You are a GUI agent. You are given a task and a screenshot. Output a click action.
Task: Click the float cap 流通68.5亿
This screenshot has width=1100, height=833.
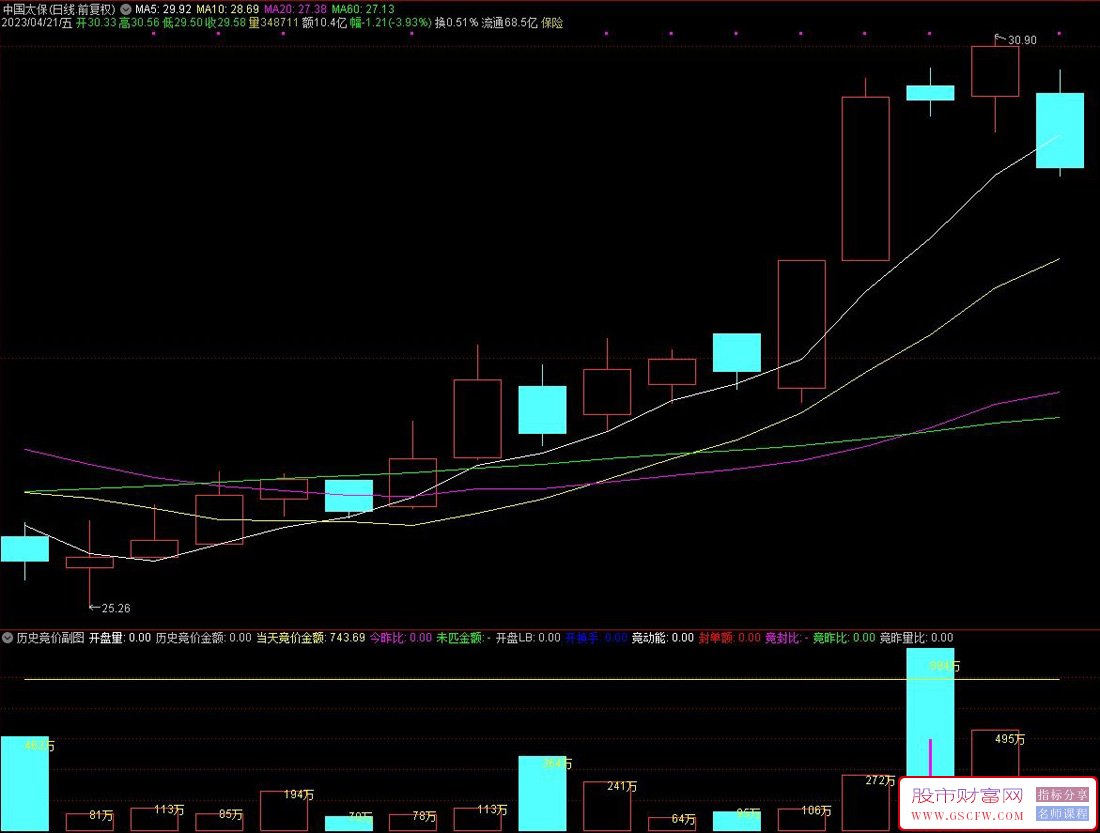509,23
